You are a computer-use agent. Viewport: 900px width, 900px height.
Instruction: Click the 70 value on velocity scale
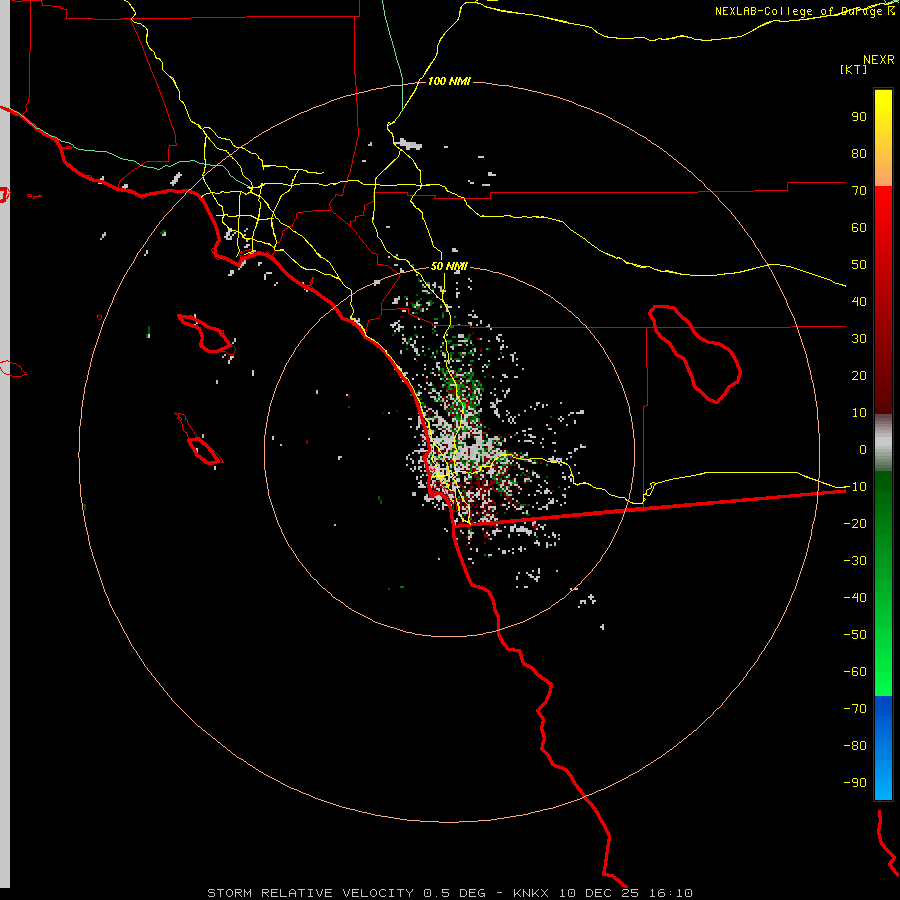859,191
